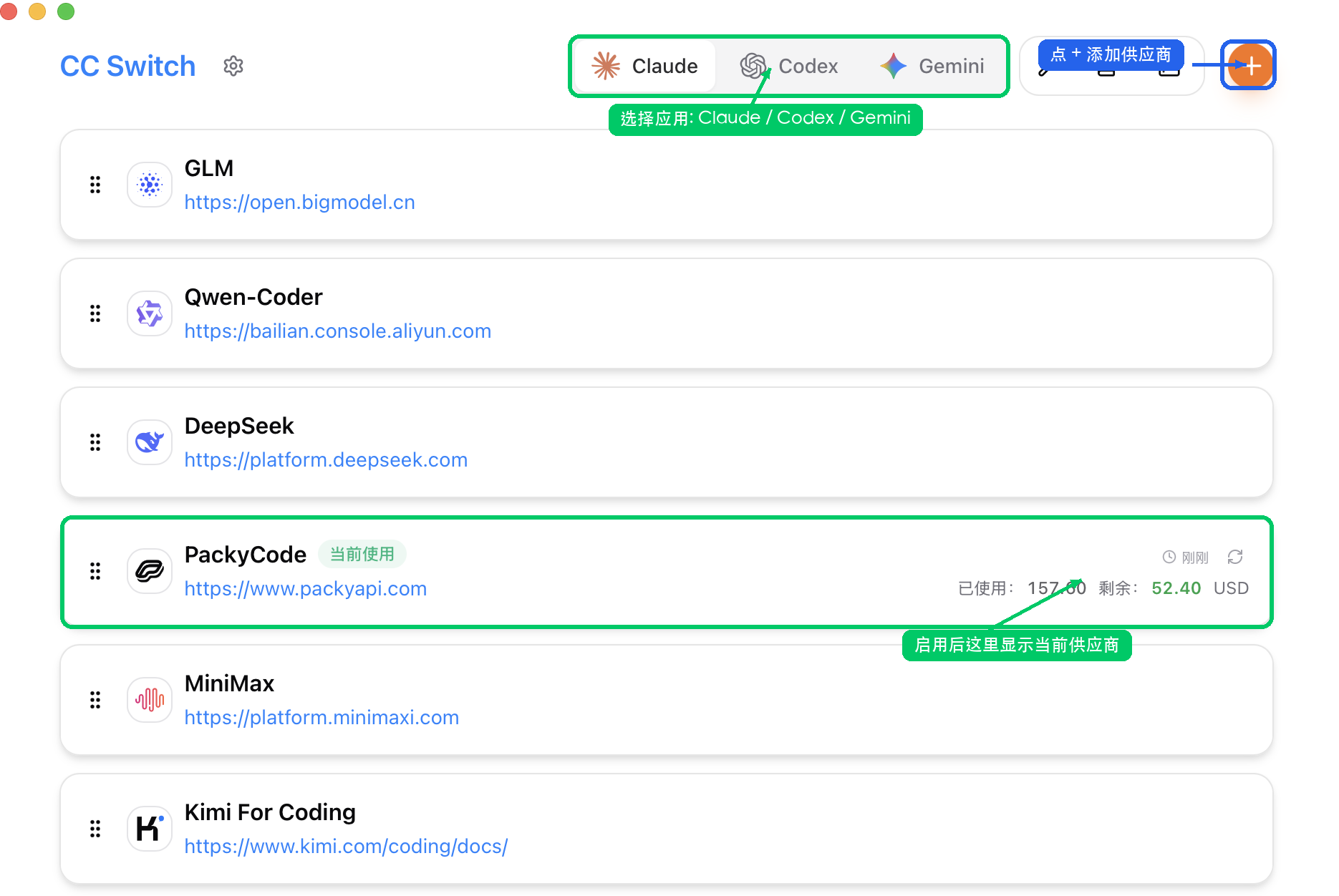Select the DeepSeek whale logo

tap(150, 442)
